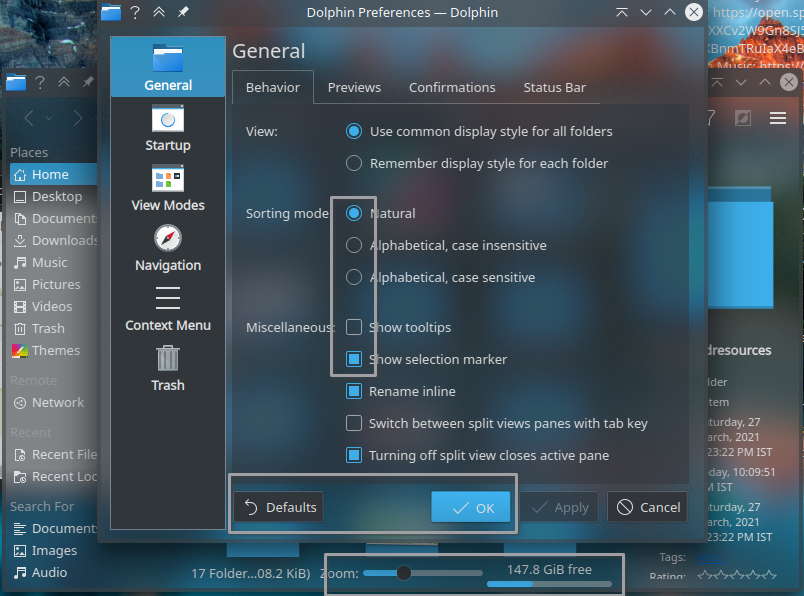Search for Audio in Places panel

pyautogui.click(x=53, y=573)
